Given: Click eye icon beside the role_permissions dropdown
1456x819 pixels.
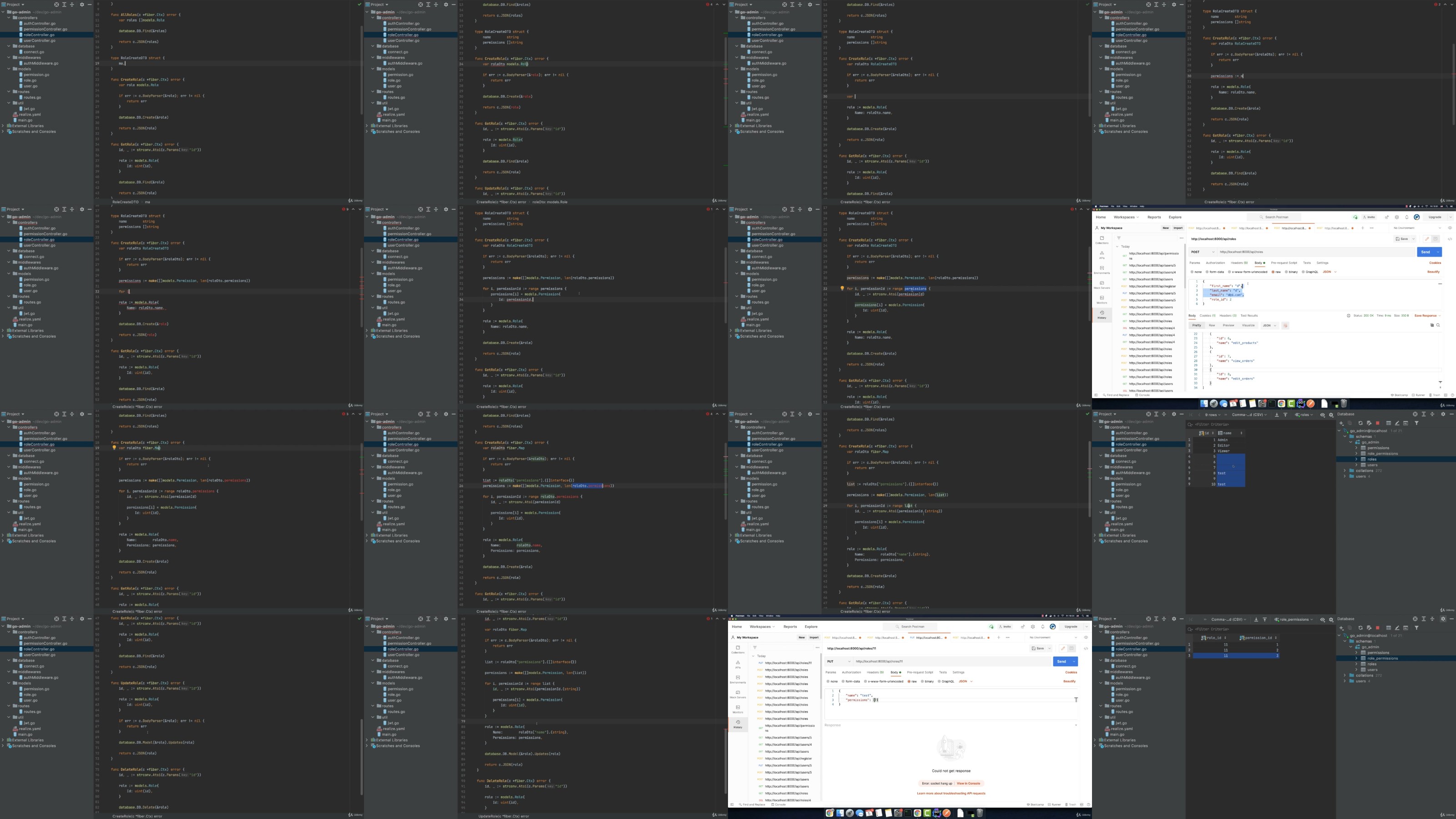Looking at the screenshot, I should pyautogui.click(x=1322, y=619).
